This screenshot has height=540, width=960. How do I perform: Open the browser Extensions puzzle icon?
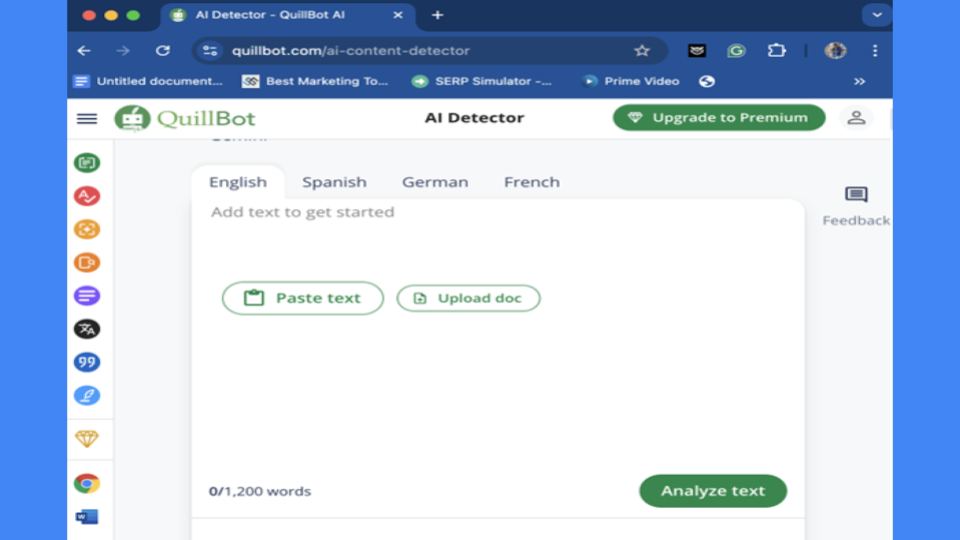pyautogui.click(x=776, y=50)
